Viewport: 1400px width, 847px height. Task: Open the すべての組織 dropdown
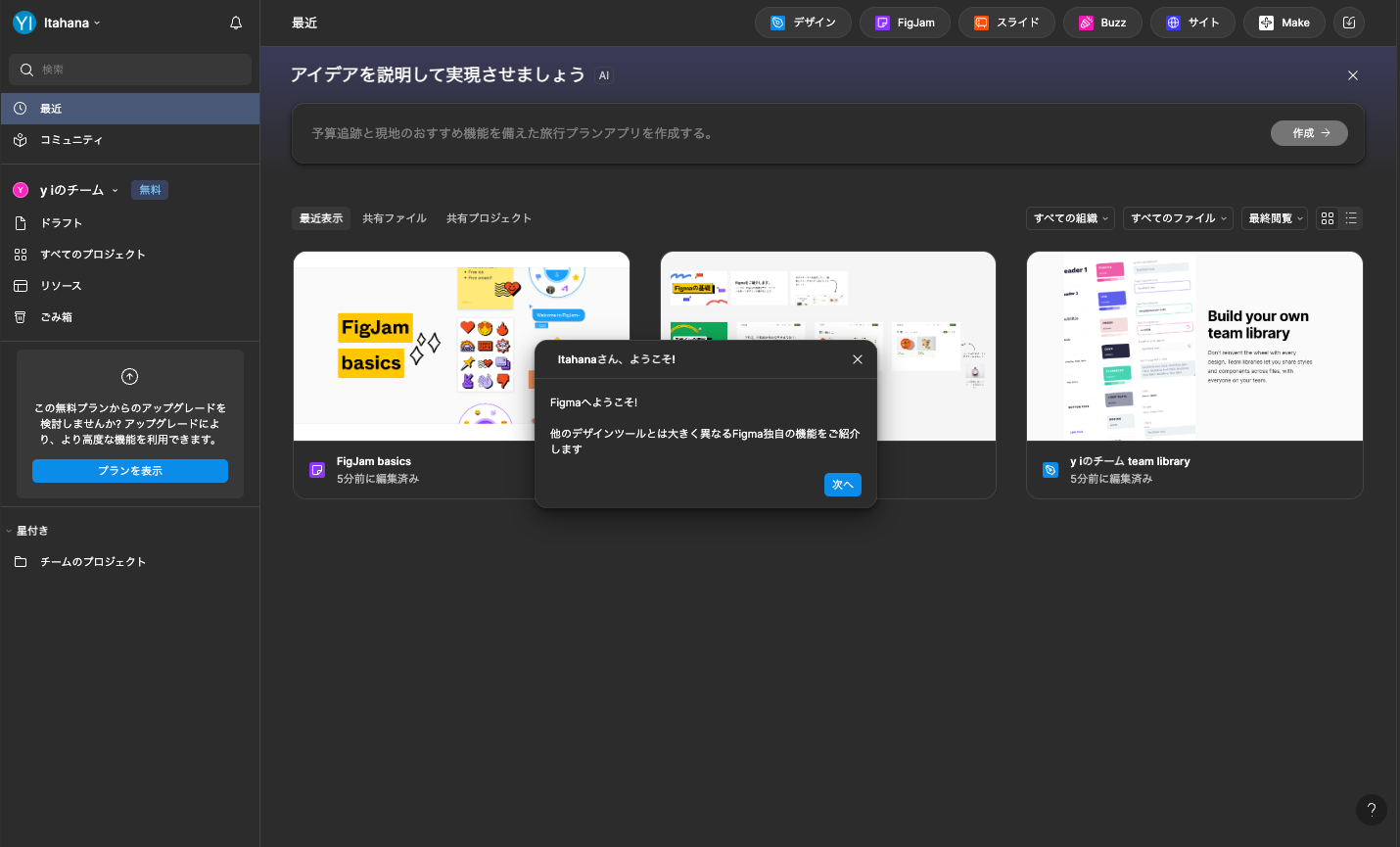(x=1070, y=218)
